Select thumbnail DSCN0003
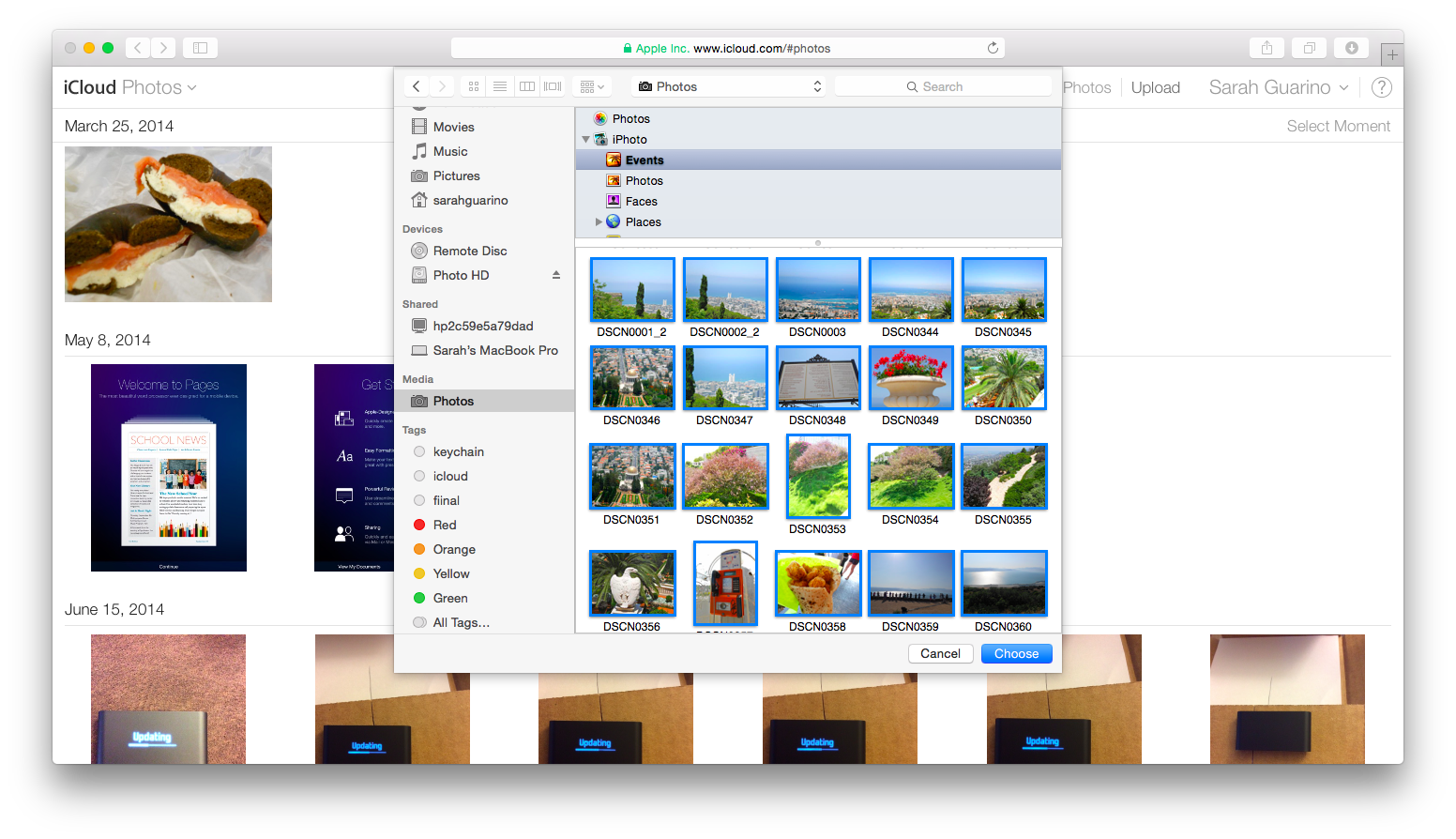Screen dimensions: 1456x839 tap(818, 290)
